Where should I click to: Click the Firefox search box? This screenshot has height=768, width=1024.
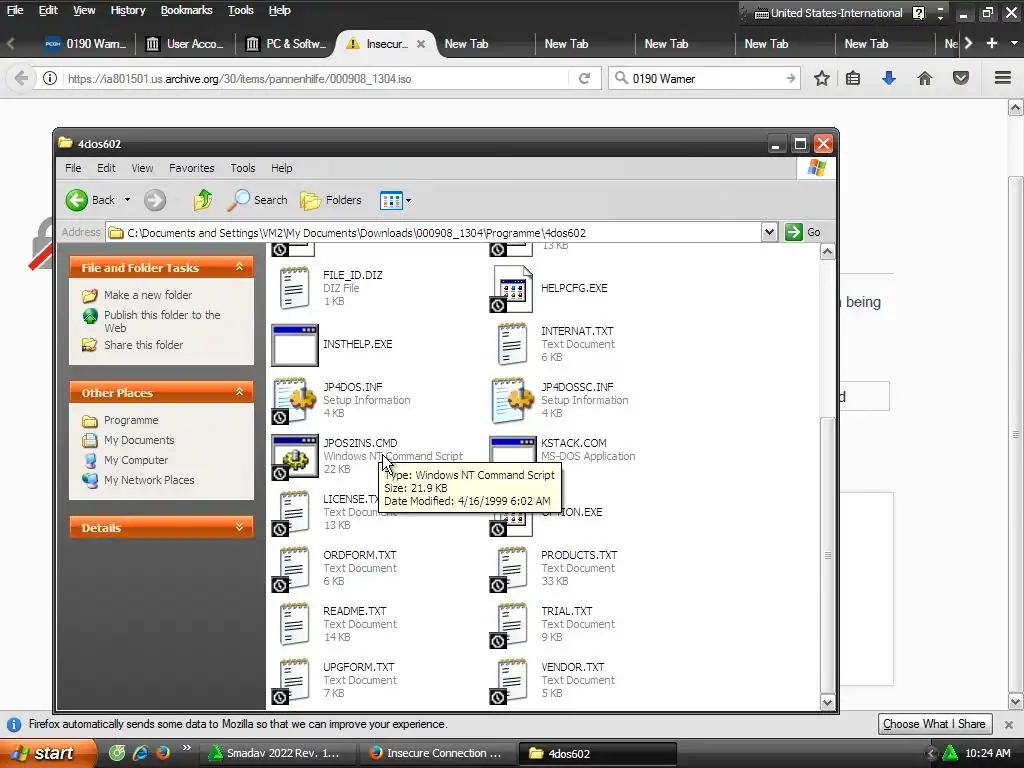[x=705, y=78]
